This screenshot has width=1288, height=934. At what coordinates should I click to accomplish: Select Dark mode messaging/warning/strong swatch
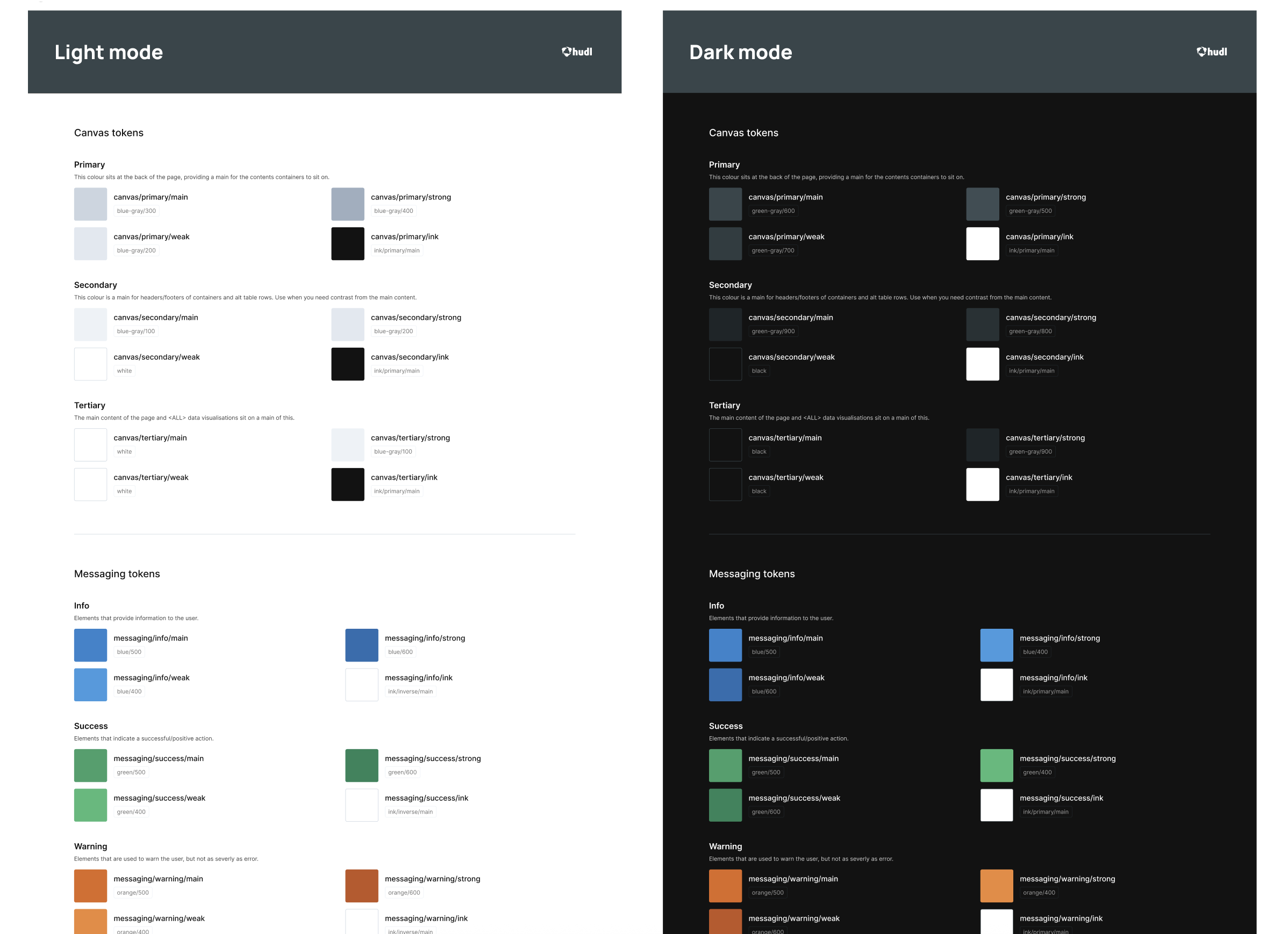pos(997,886)
